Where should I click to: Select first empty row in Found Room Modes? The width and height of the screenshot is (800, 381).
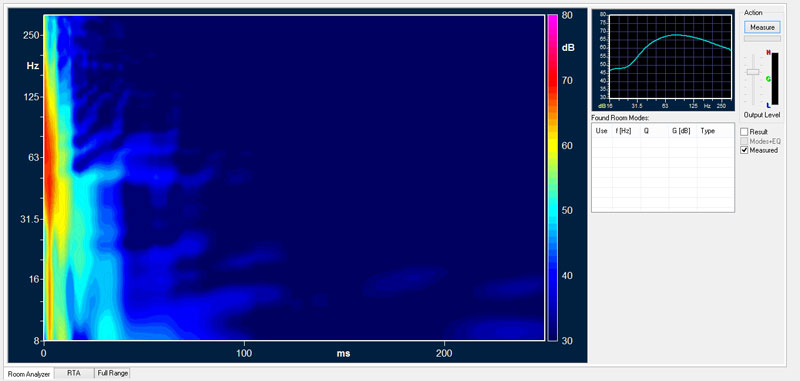pyautogui.click(x=663, y=143)
